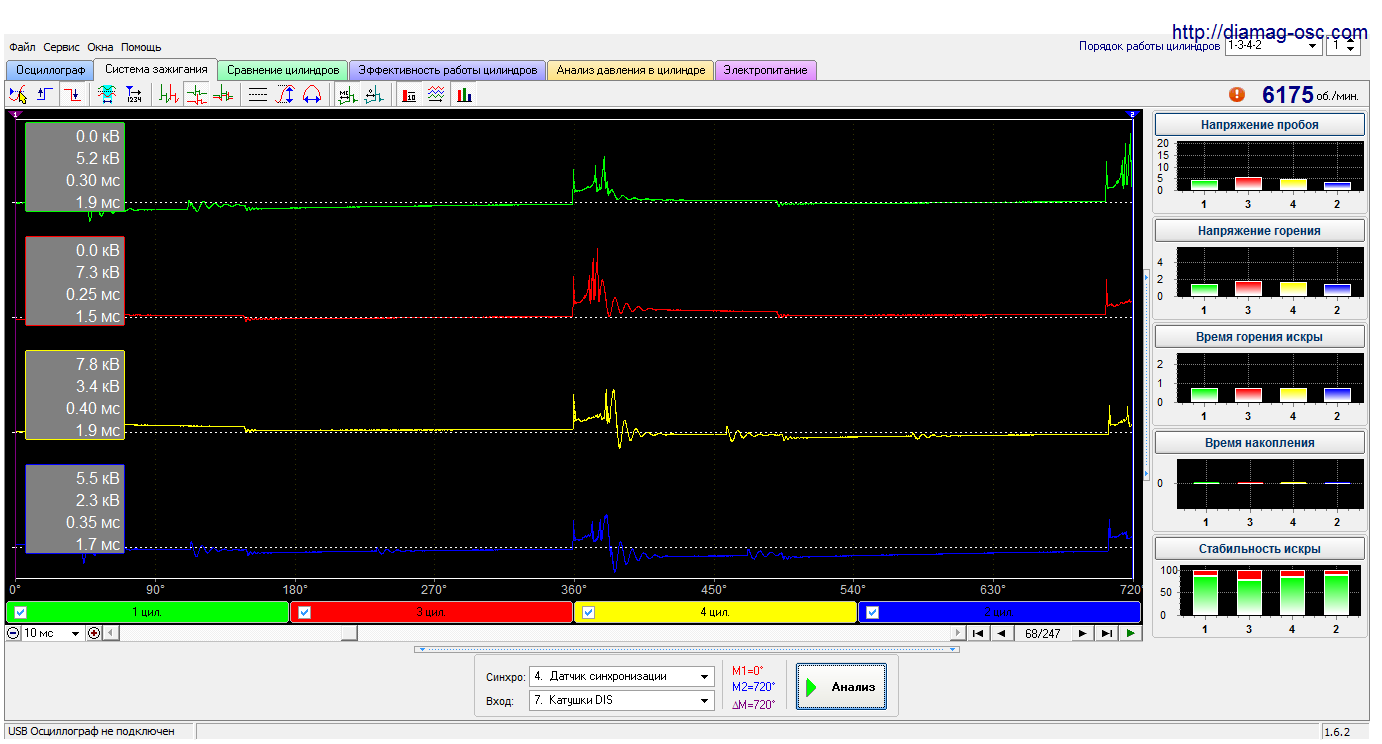The width and height of the screenshot is (1382, 744).
Task: Jump to the first frame
Action: (978, 633)
